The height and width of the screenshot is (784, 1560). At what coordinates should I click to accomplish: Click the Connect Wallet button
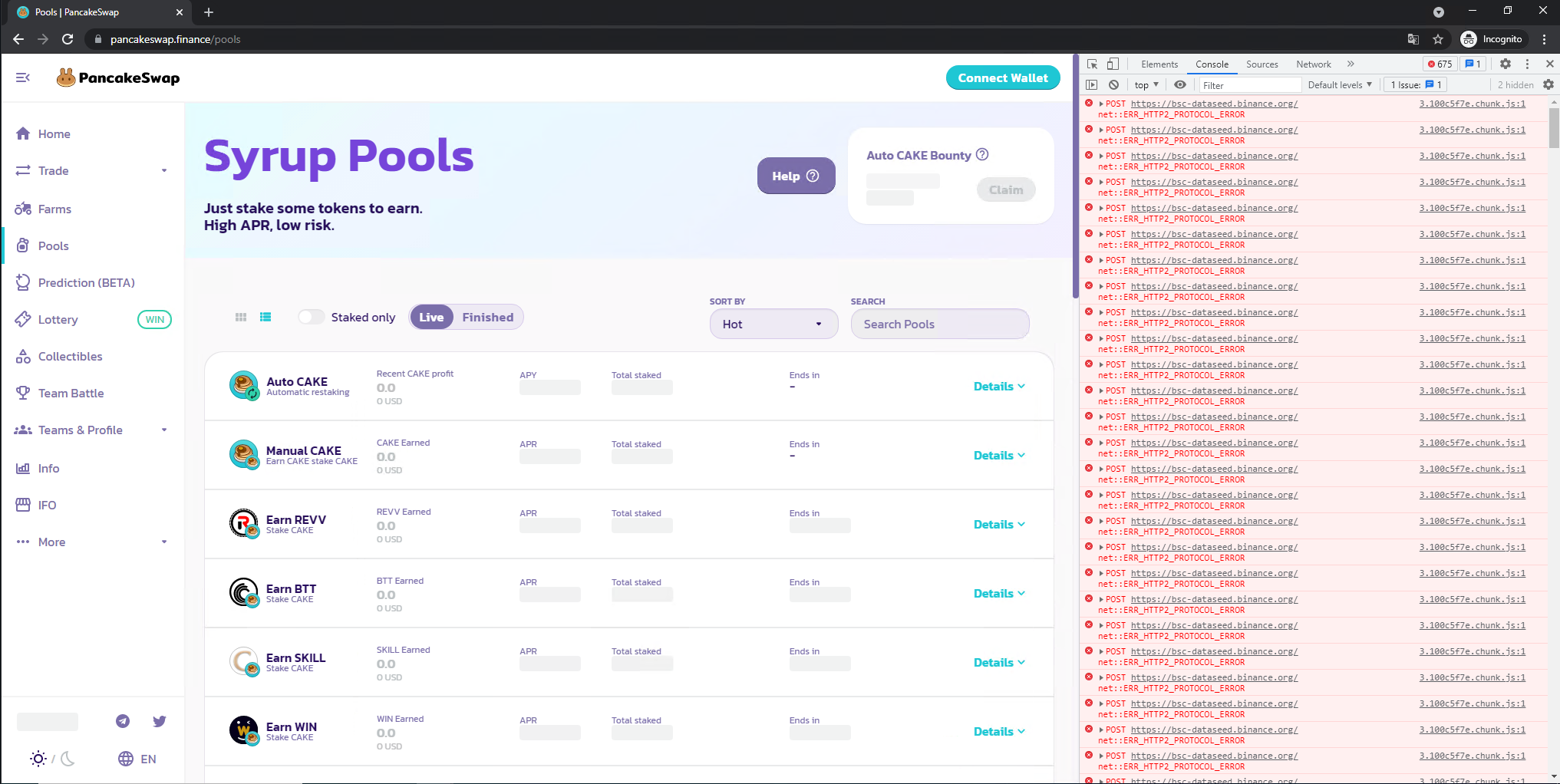tap(1003, 77)
